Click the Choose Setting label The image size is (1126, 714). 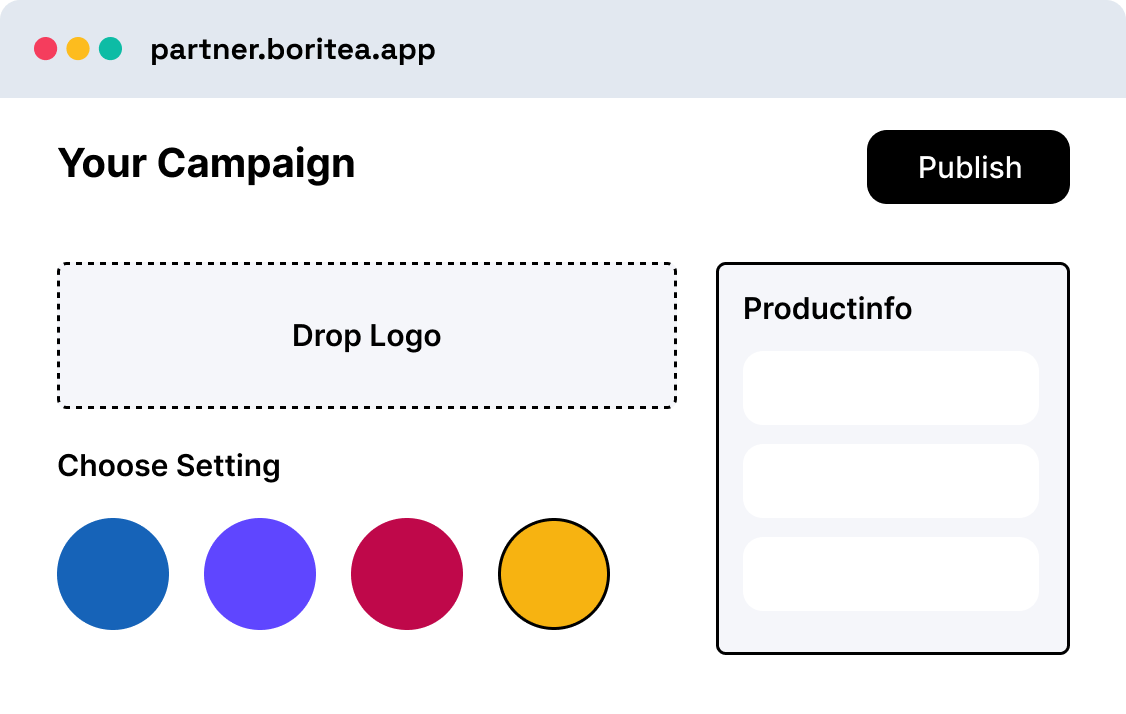168,466
